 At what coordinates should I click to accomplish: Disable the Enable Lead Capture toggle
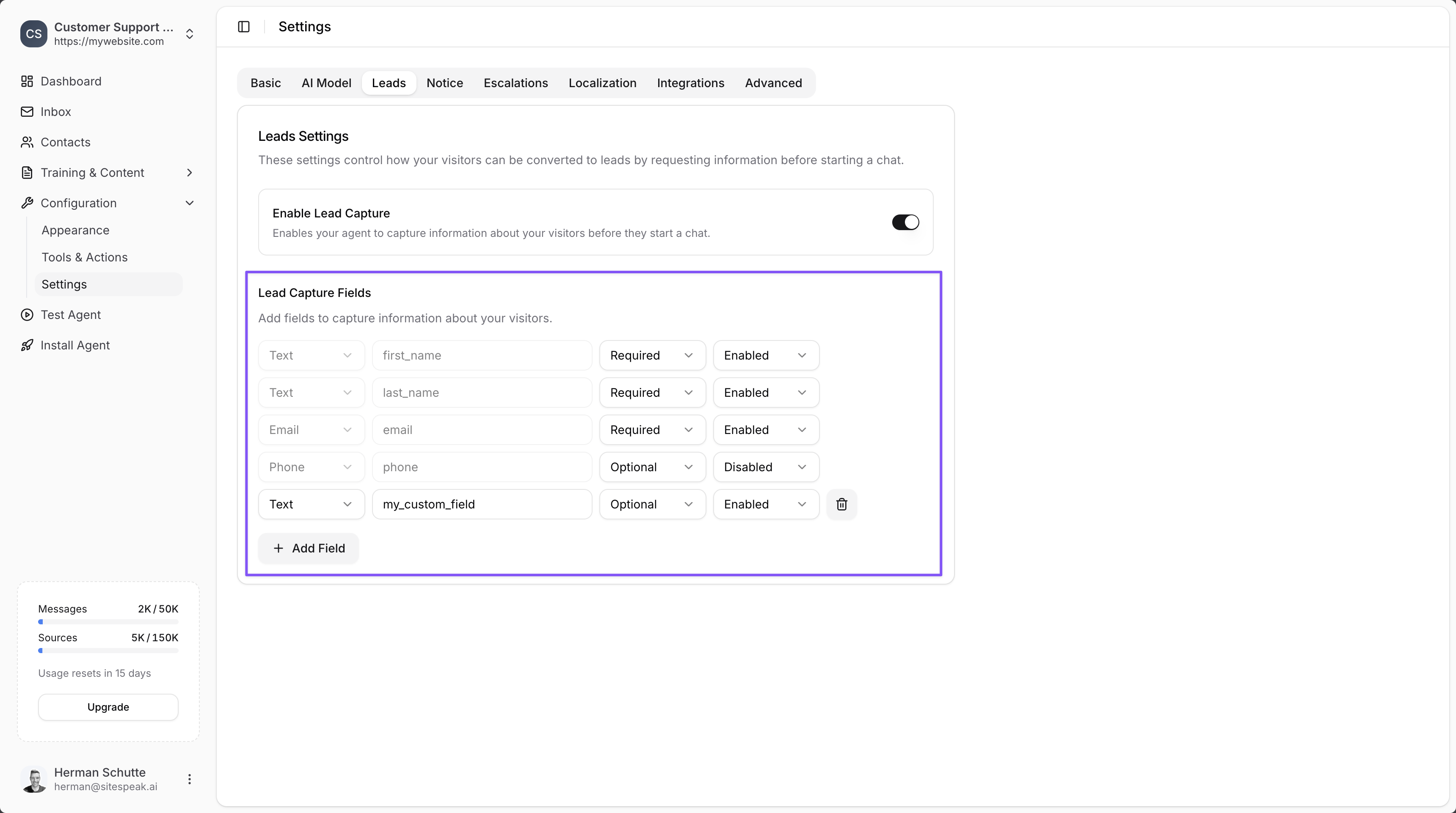905,222
